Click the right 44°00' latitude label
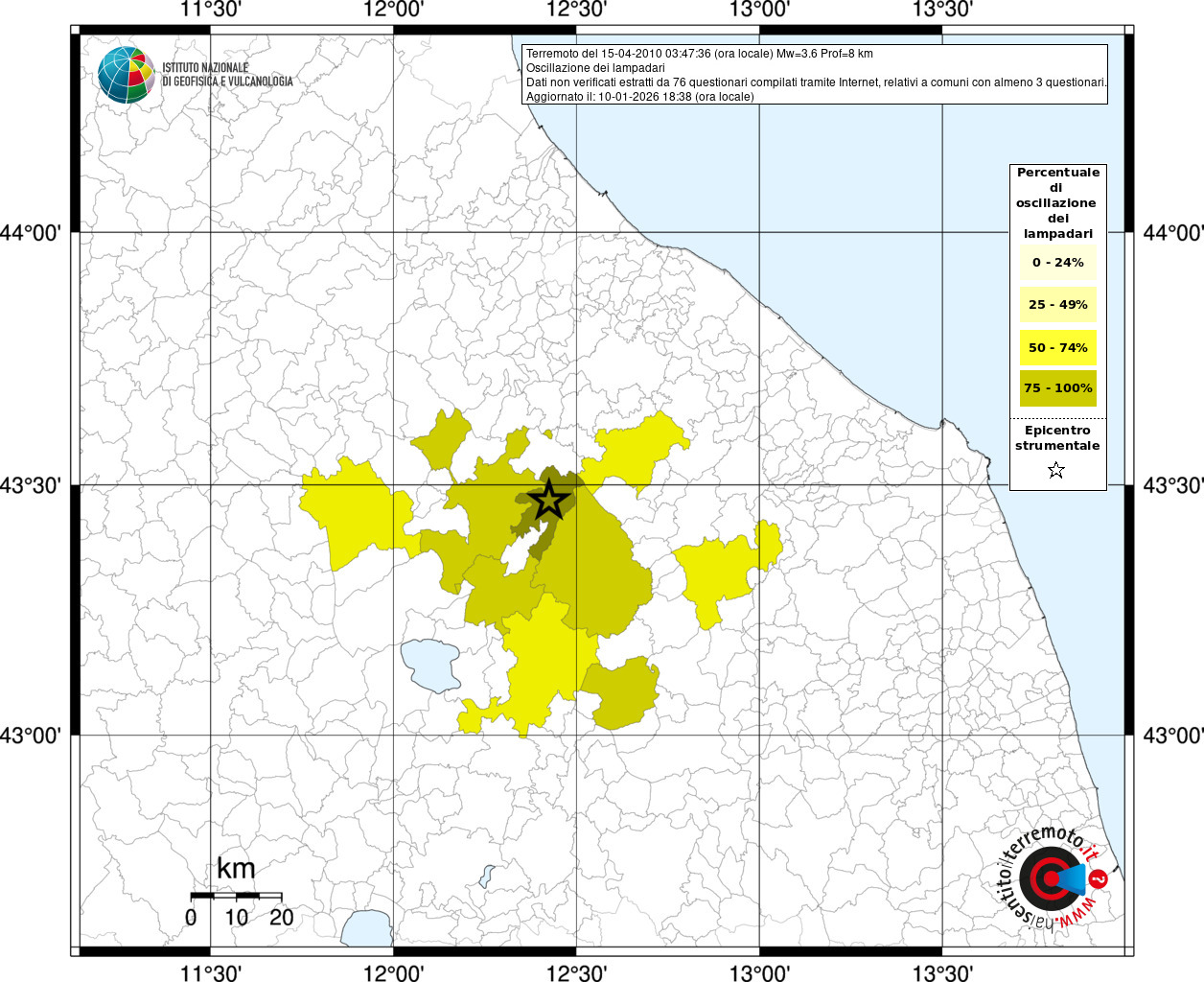This screenshot has height=982, width=1204. coord(1173,233)
